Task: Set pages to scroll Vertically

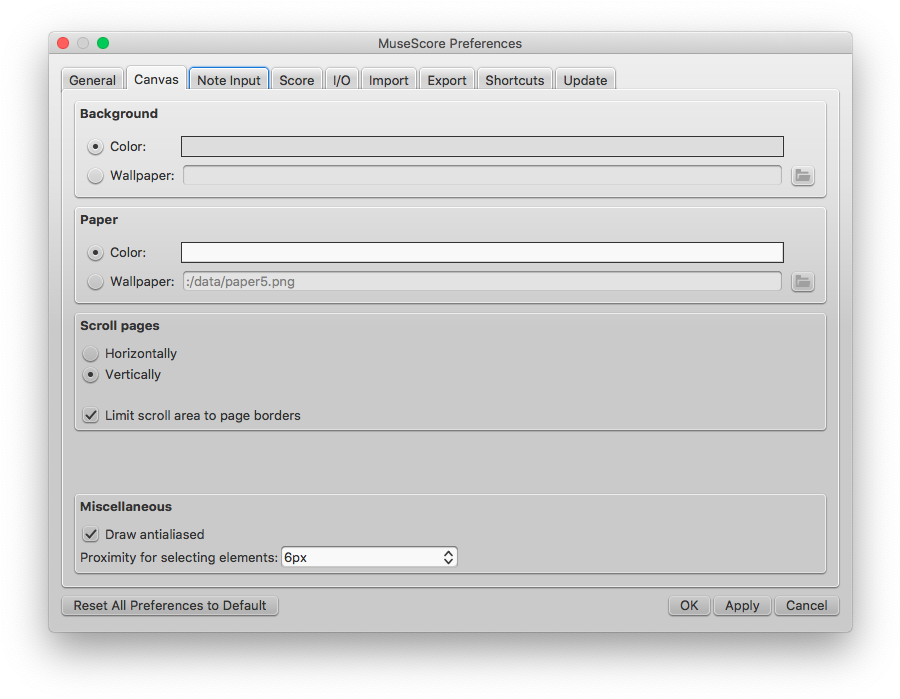Action: tap(90, 375)
